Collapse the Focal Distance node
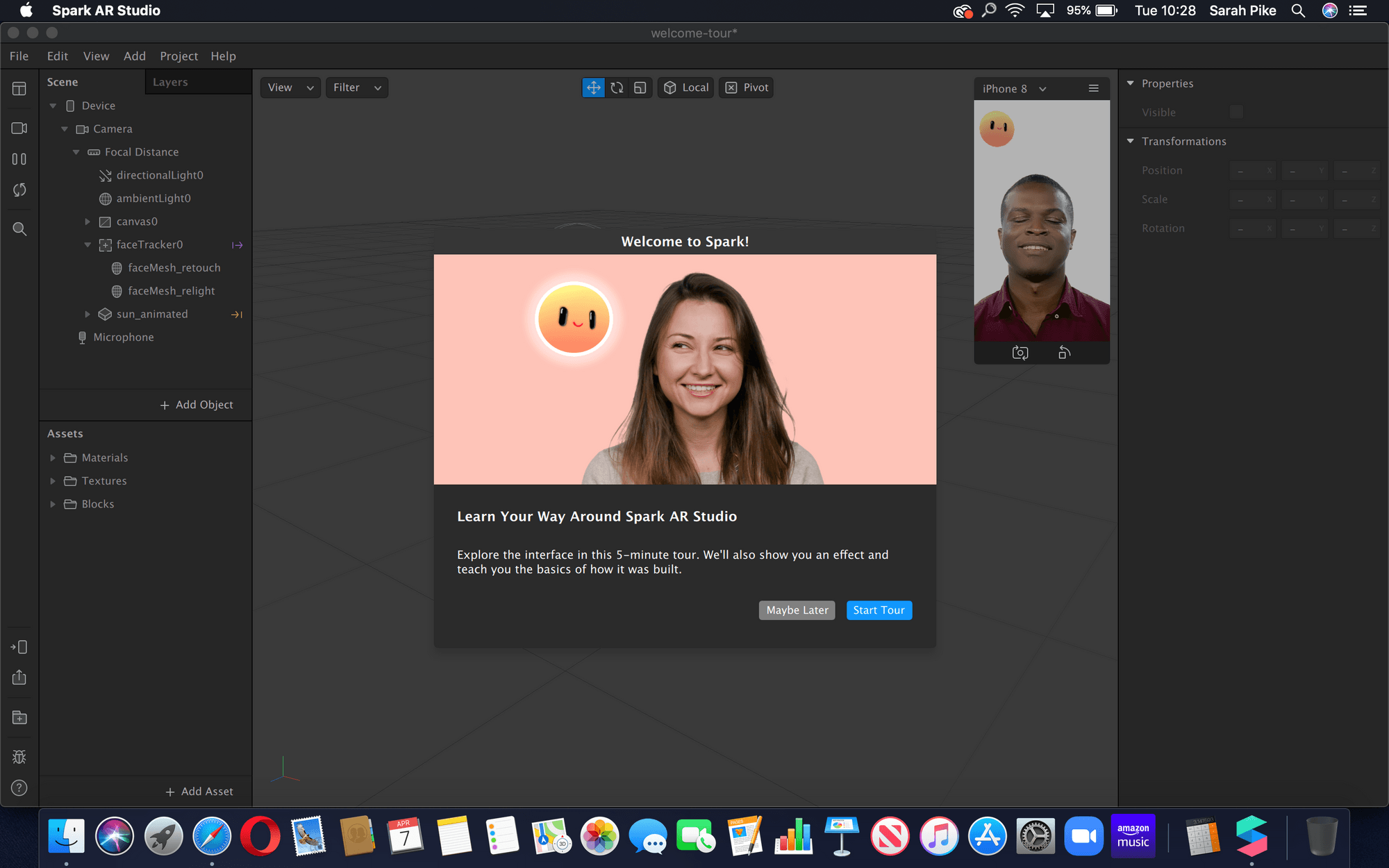1389x868 pixels. click(76, 152)
